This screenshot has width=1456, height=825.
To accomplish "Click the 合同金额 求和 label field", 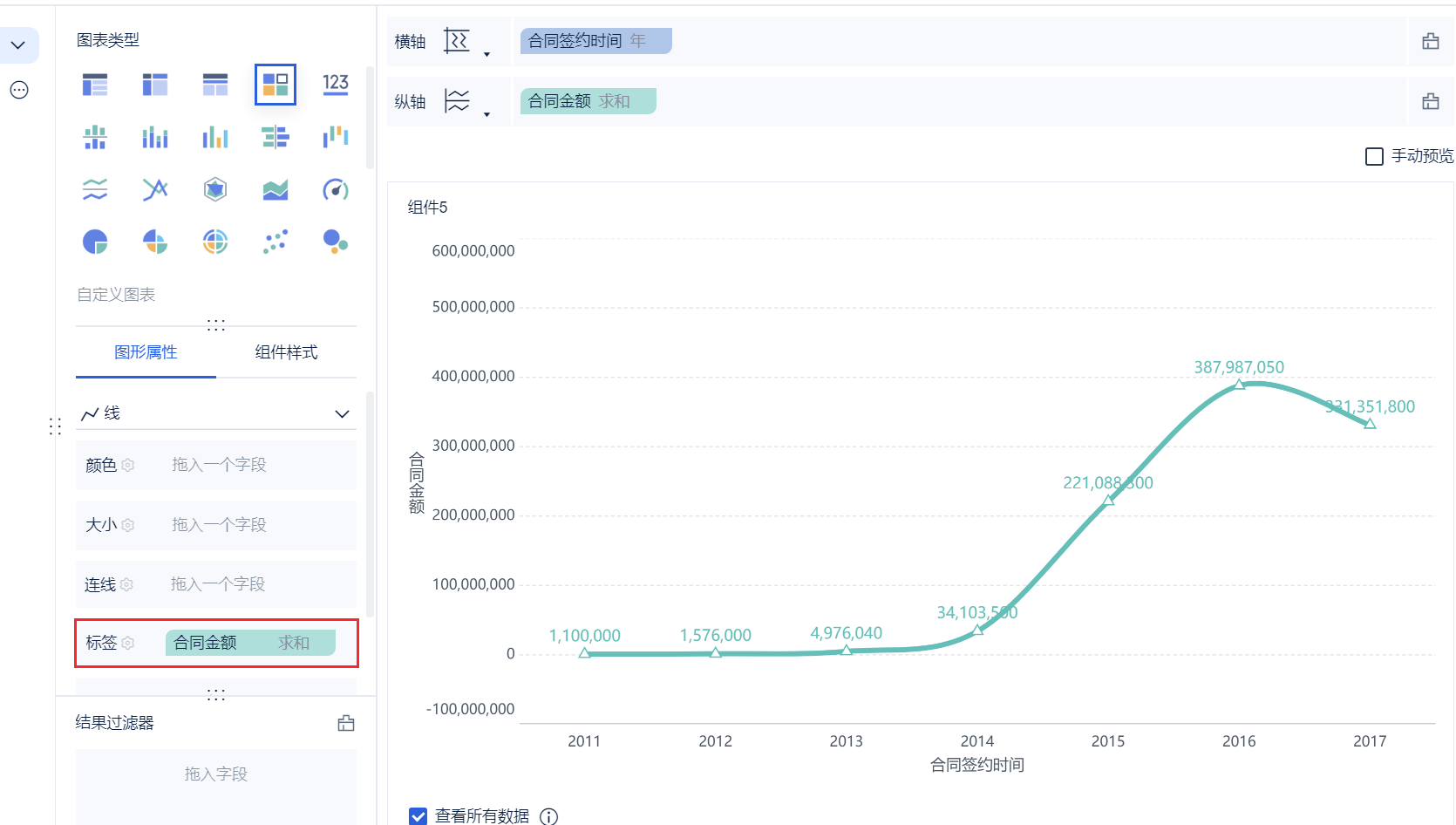I will pos(250,644).
